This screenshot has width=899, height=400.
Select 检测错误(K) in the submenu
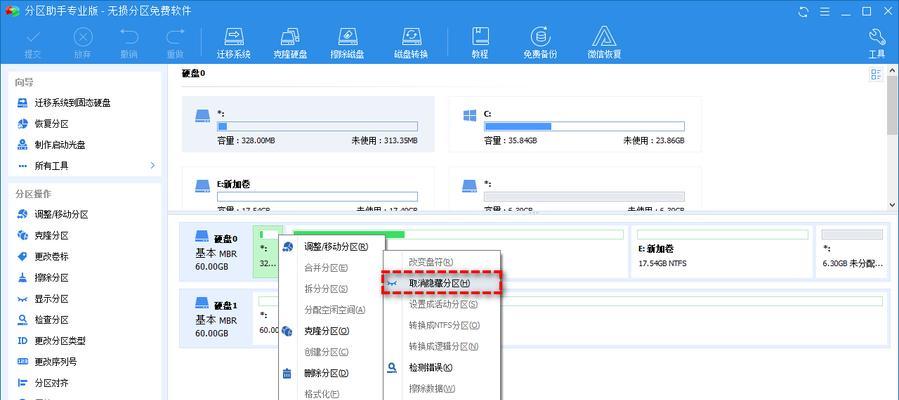click(x=442, y=367)
